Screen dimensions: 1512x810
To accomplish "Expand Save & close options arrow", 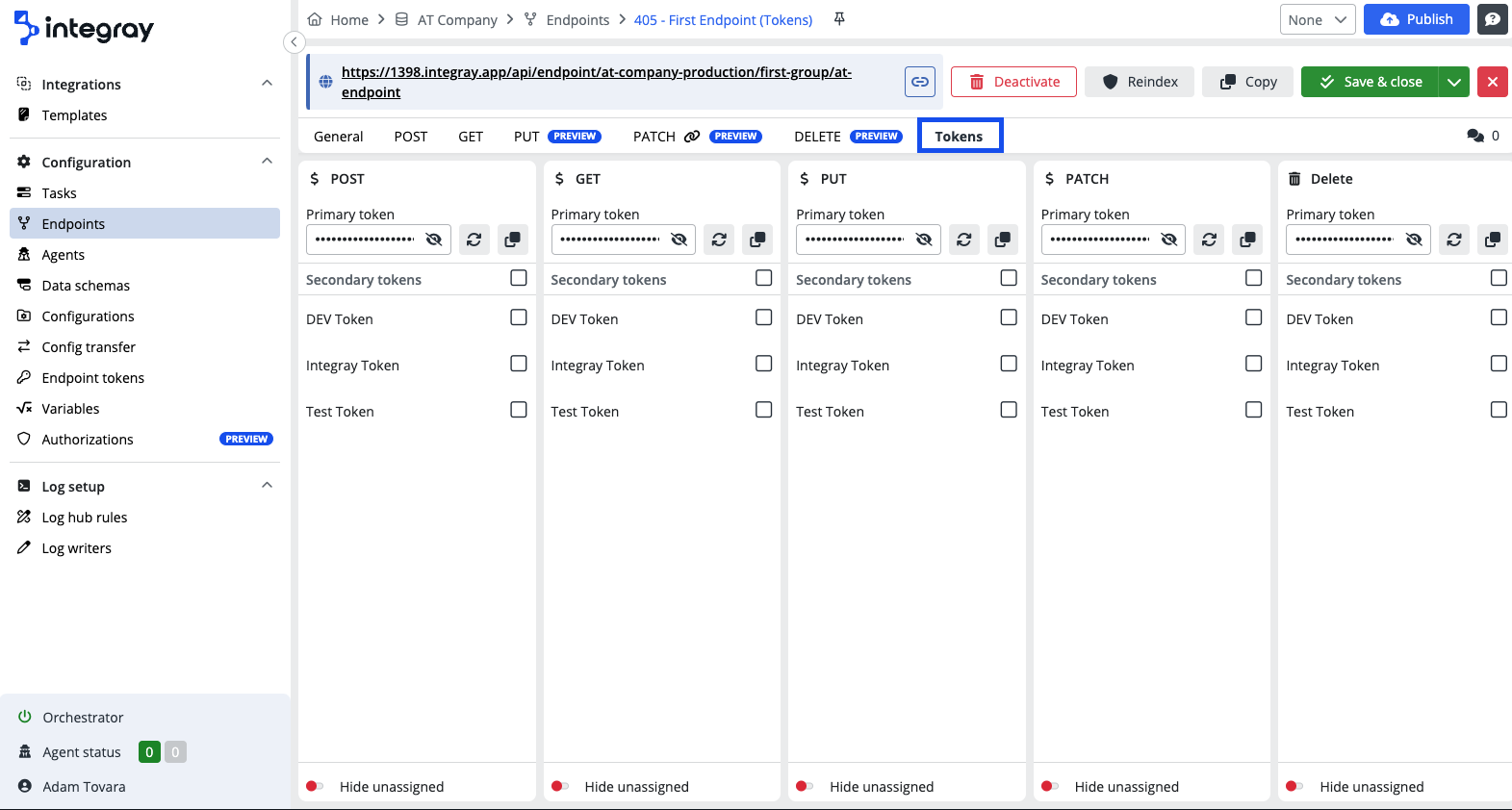I will (1453, 82).
